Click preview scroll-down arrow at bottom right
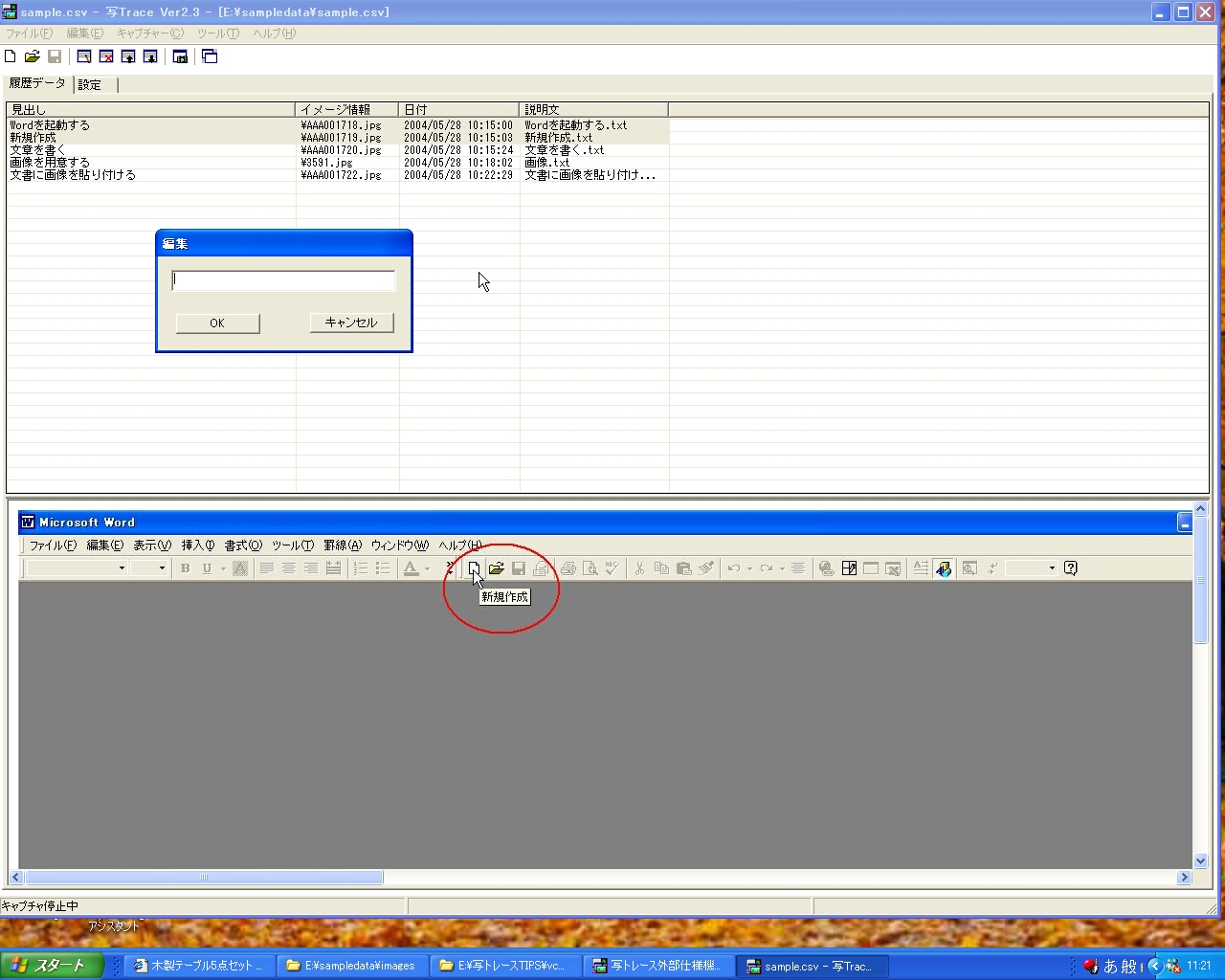This screenshot has width=1225, height=980. [1200, 861]
